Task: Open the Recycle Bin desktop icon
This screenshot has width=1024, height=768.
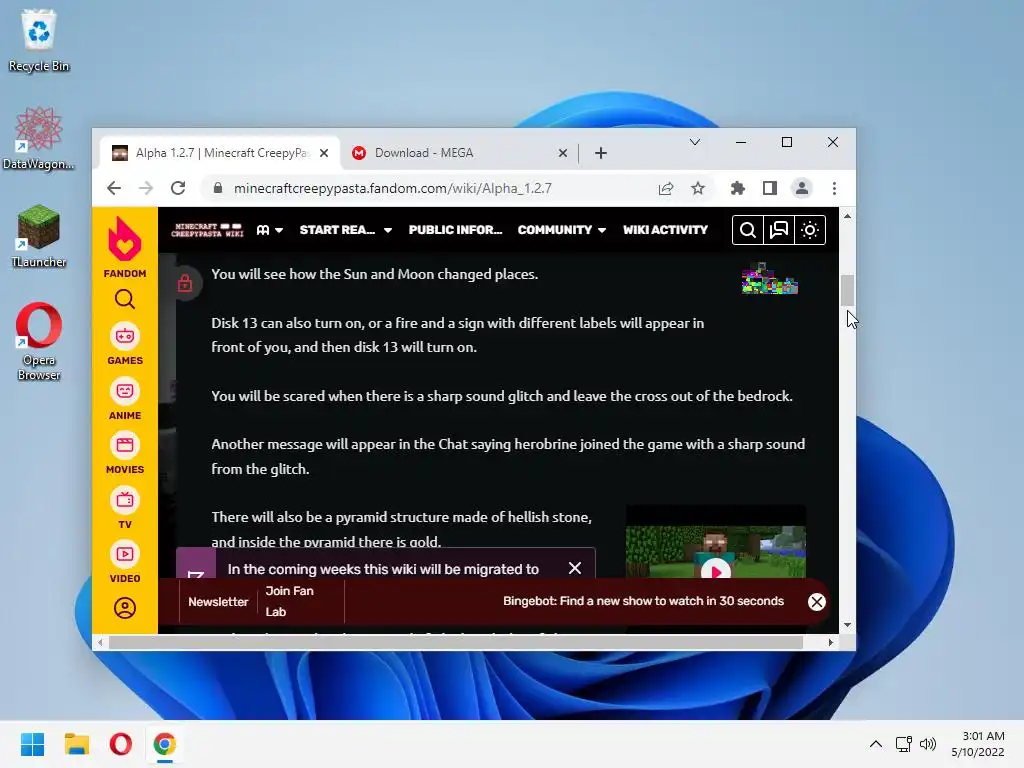Action: [39, 40]
